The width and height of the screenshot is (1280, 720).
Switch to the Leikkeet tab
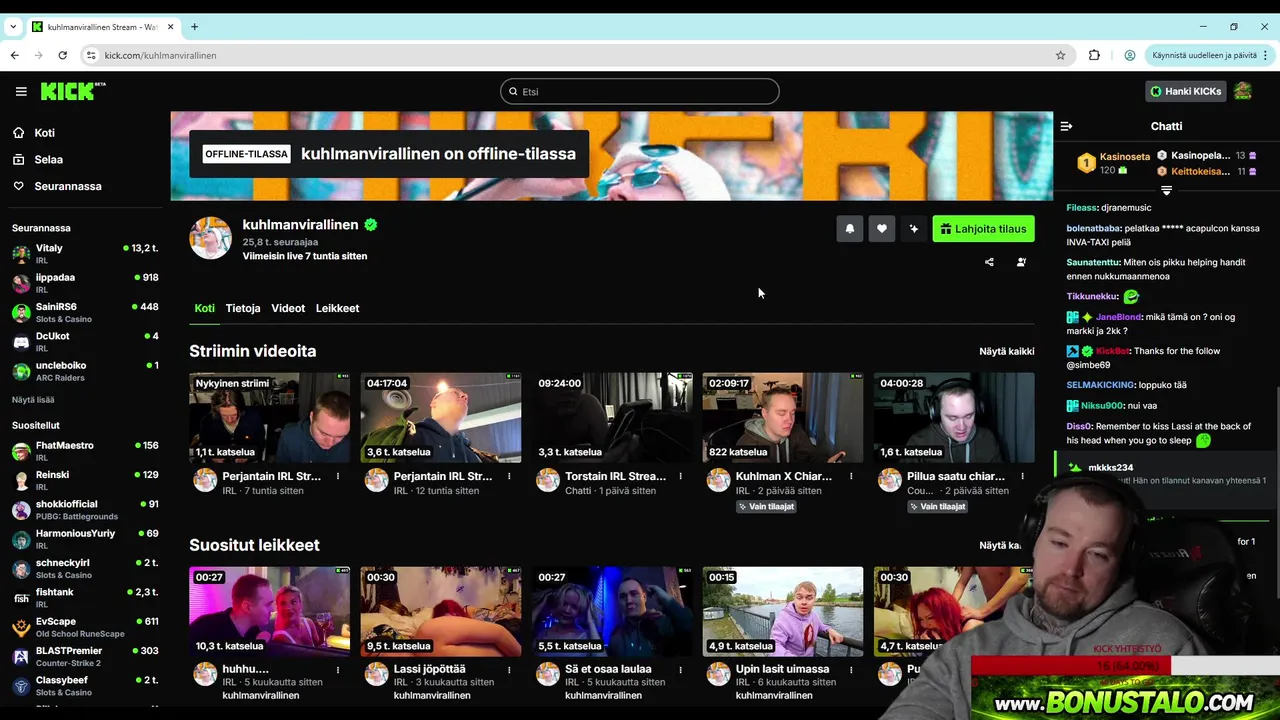(337, 308)
